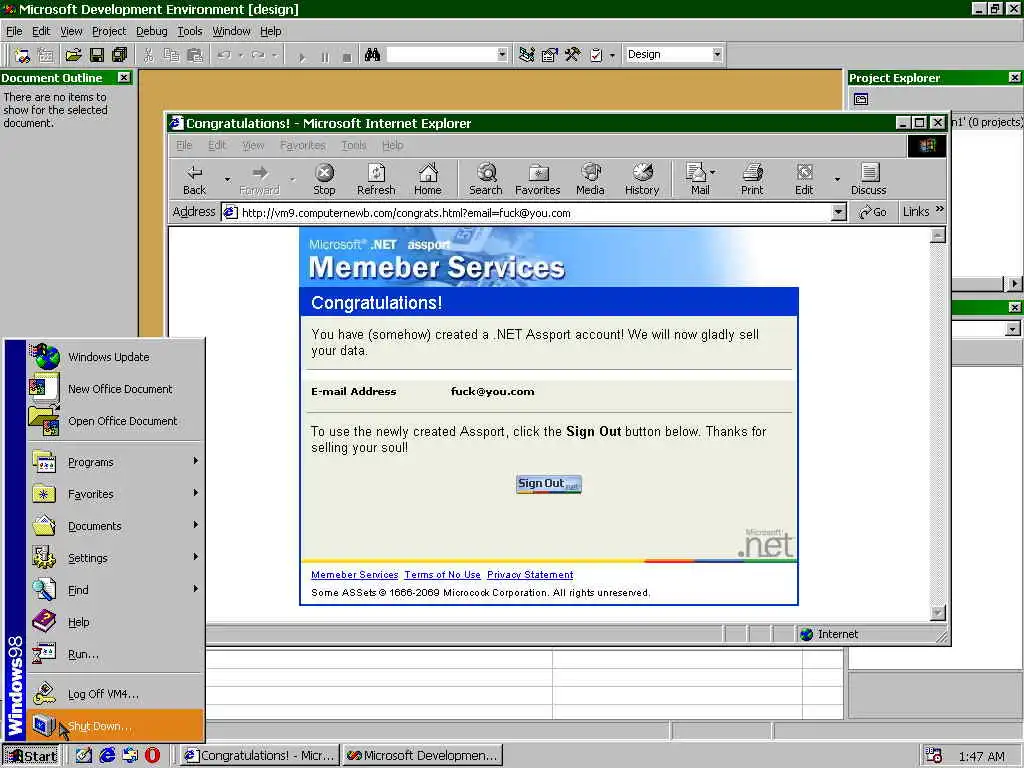Expand the Links bar chevron
This screenshot has height=768, width=1024.
coord(940,209)
